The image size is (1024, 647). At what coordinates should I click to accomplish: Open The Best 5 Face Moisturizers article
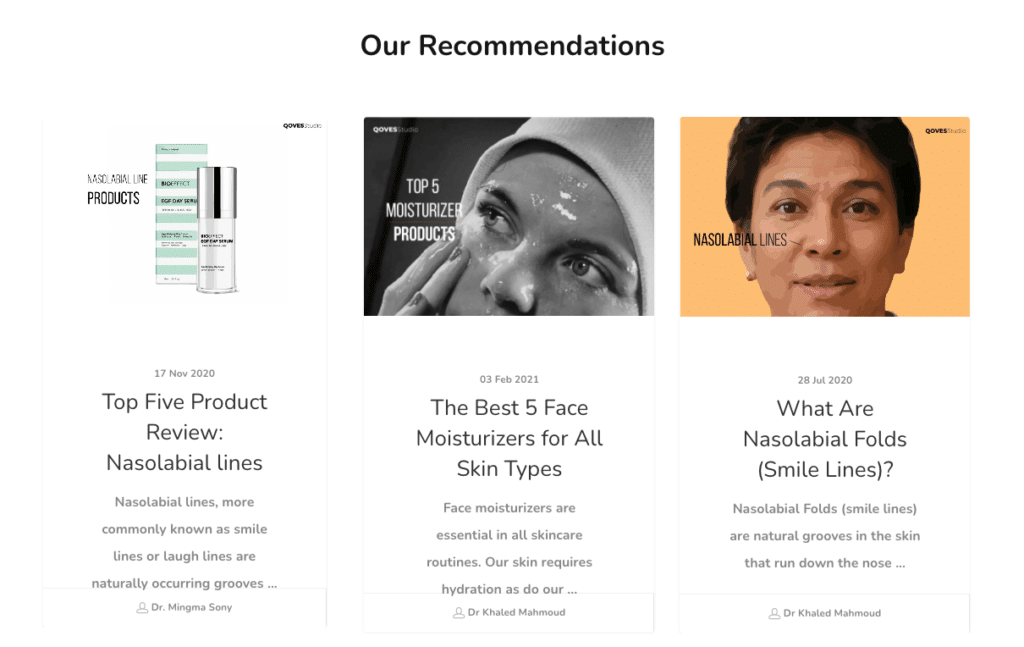(x=509, y=438)
